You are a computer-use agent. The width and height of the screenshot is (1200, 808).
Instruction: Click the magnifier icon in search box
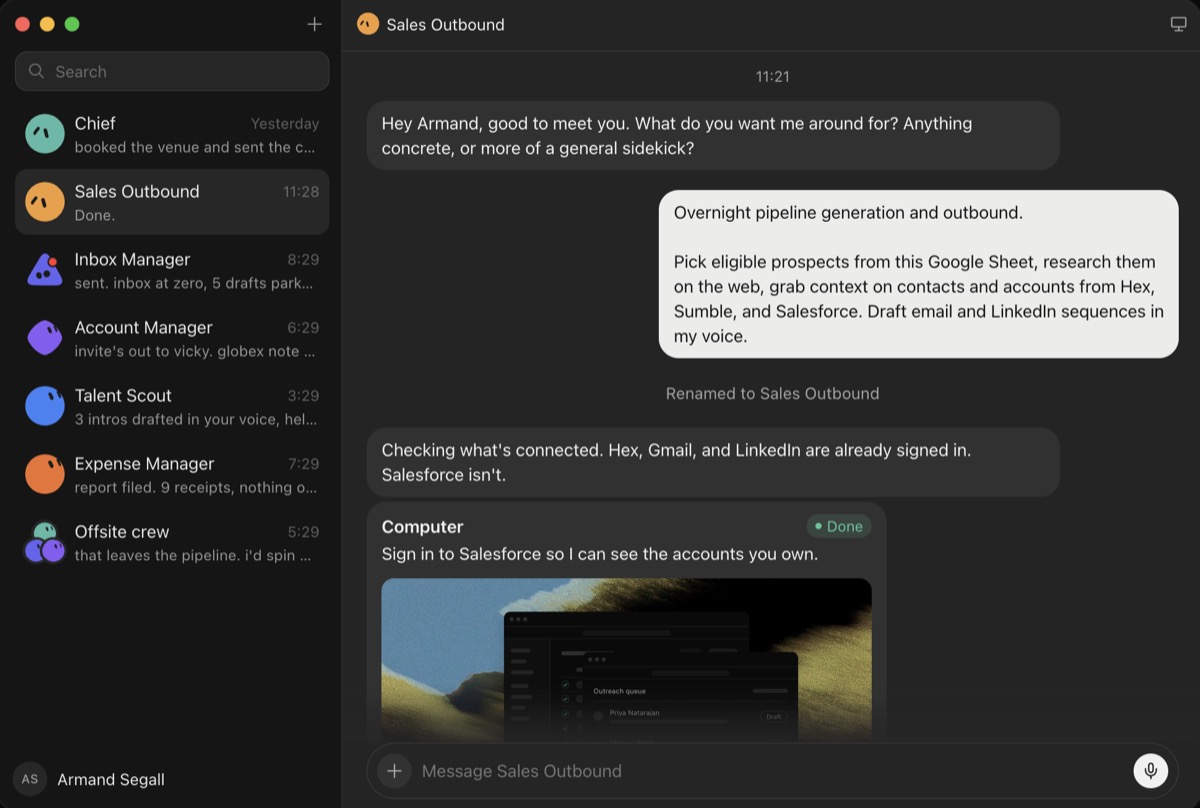37,71
